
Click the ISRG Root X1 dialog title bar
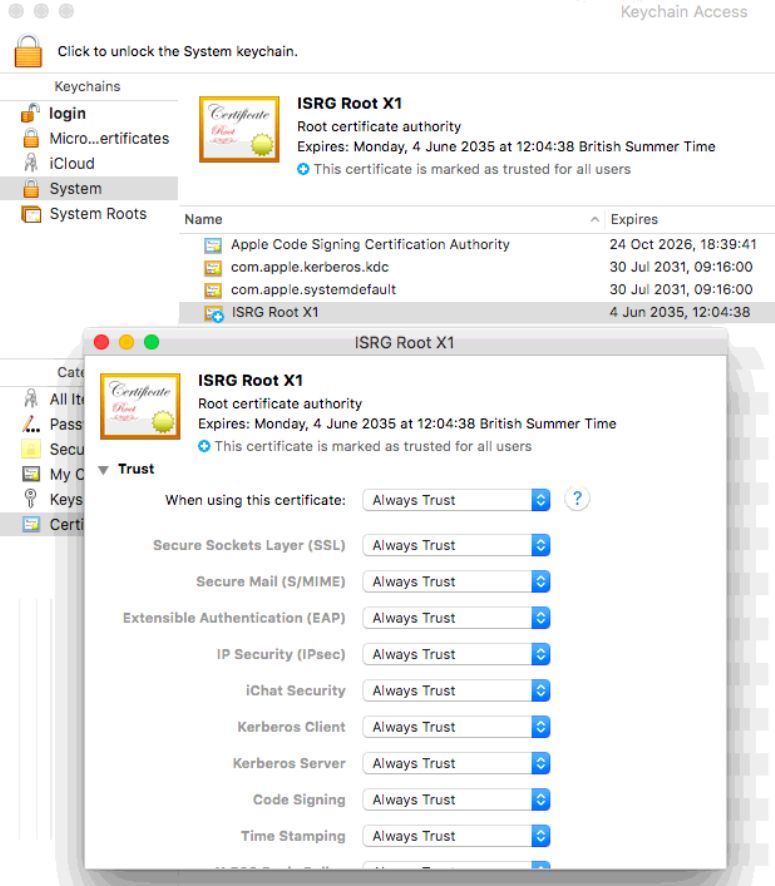404,342
